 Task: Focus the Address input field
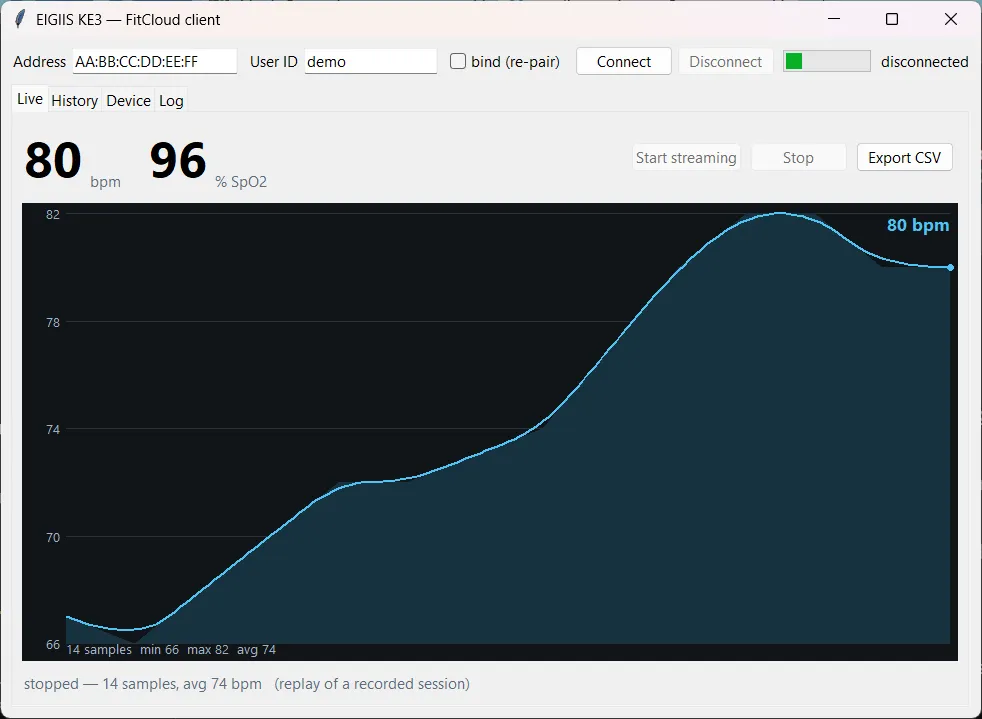pos(155,61)
